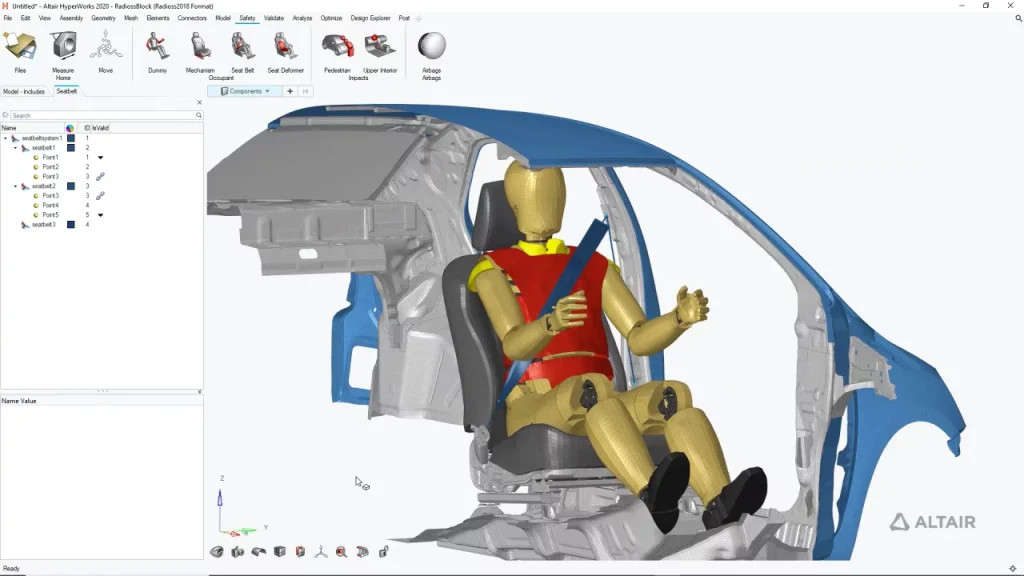Toggle shaded view mode in the bottom view toolbar

coord(280,551)
